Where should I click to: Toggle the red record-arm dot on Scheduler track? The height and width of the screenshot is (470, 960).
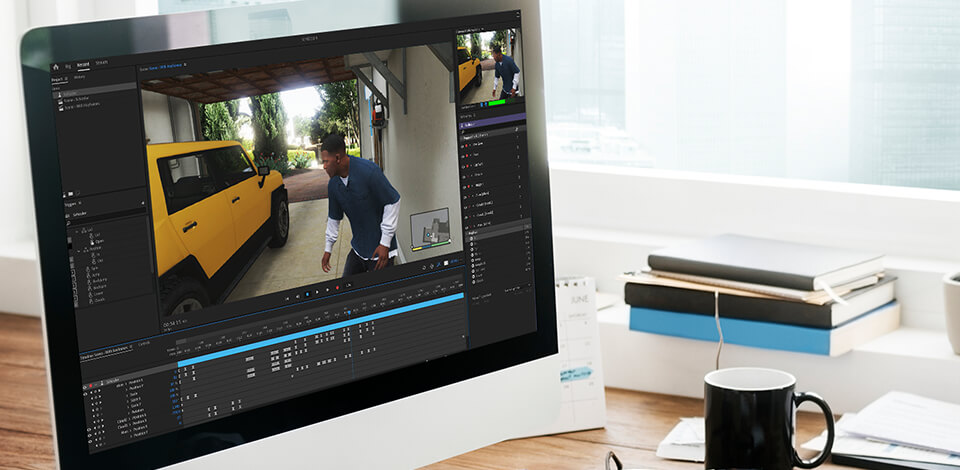[91, 386]
